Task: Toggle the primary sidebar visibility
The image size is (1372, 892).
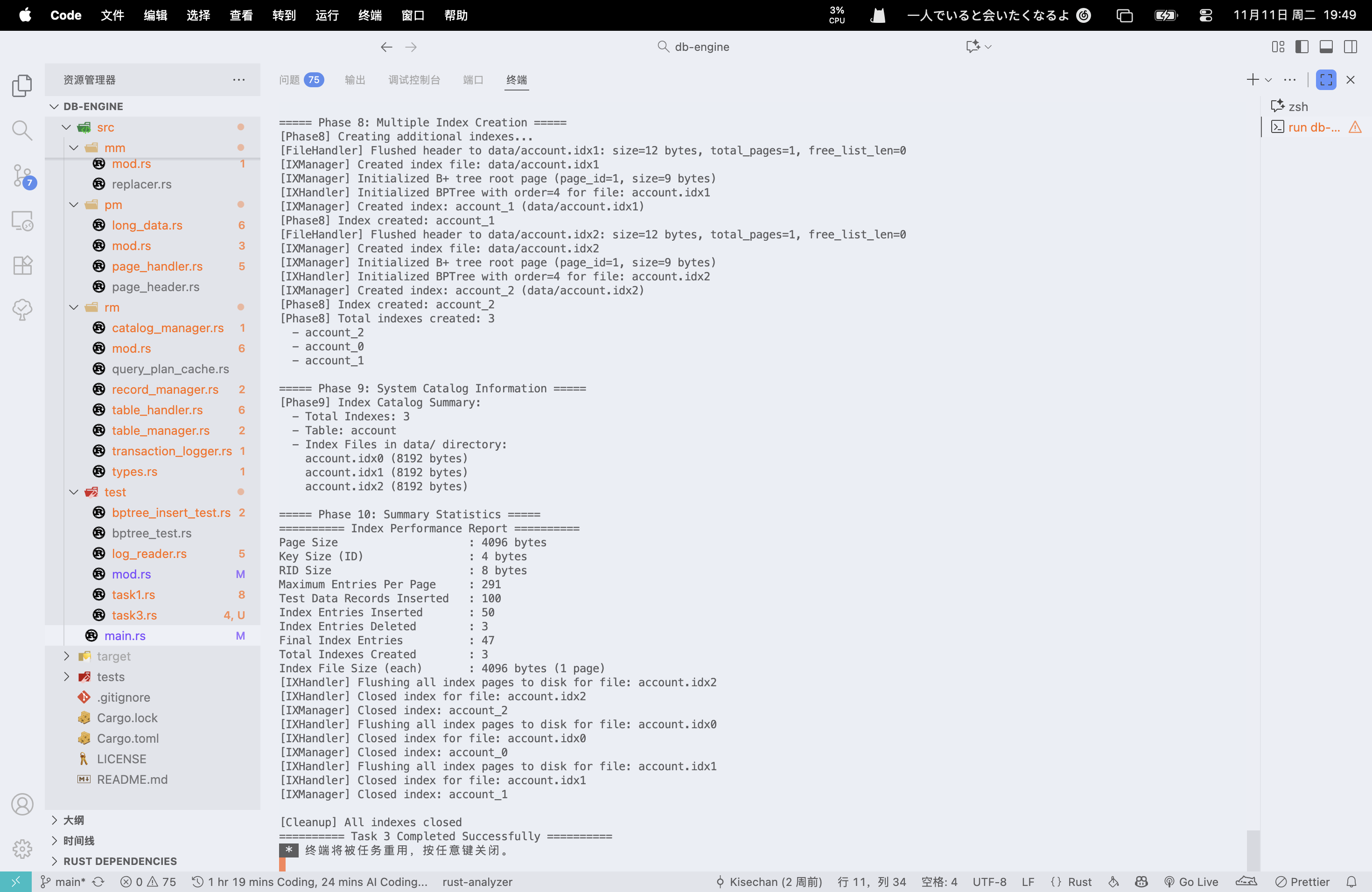Action: [1302, 47]
